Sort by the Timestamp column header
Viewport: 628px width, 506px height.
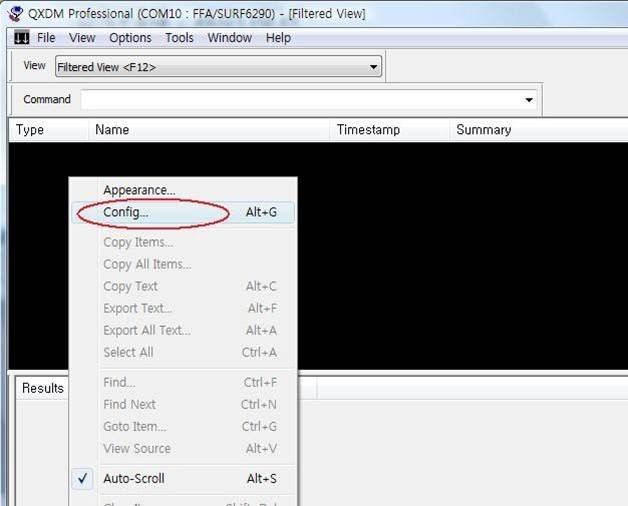tap(390, 130)
